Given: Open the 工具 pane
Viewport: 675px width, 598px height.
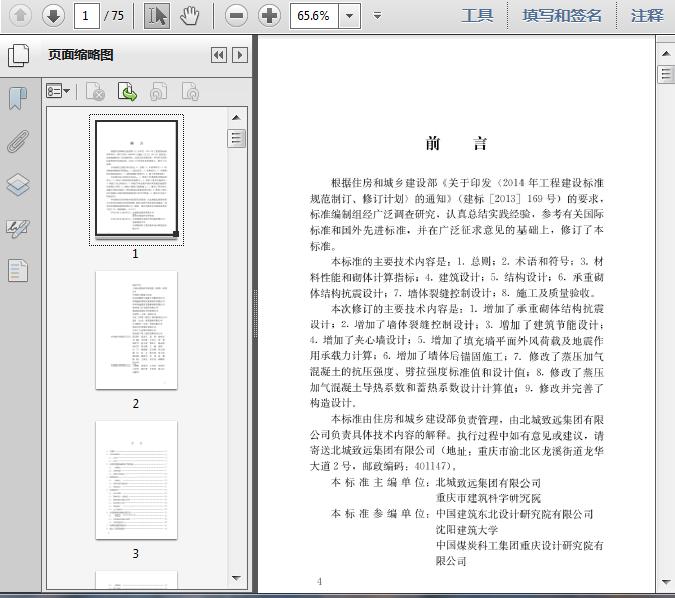Looking at the screenshot, I should (477, 15).
